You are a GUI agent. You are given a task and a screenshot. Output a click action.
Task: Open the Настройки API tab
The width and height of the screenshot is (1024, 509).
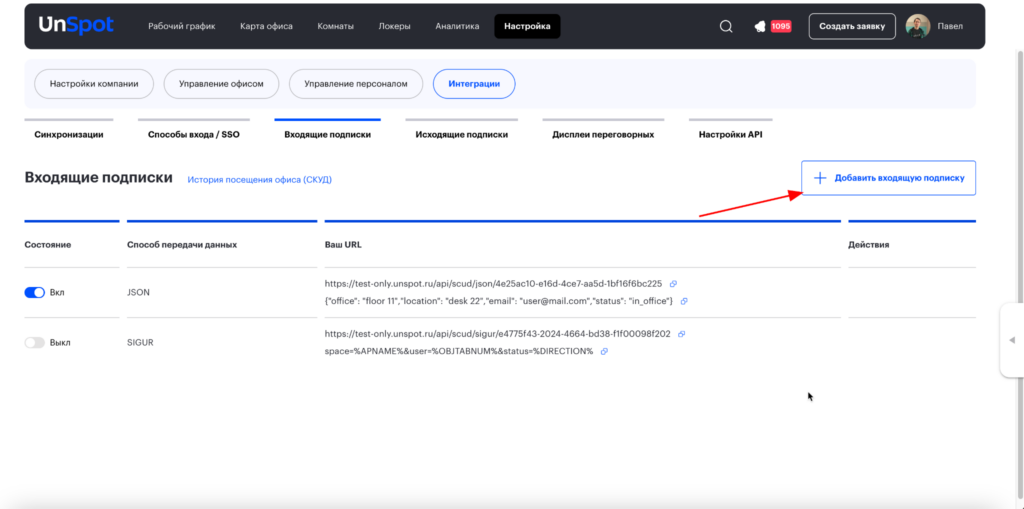click(730, 135)
